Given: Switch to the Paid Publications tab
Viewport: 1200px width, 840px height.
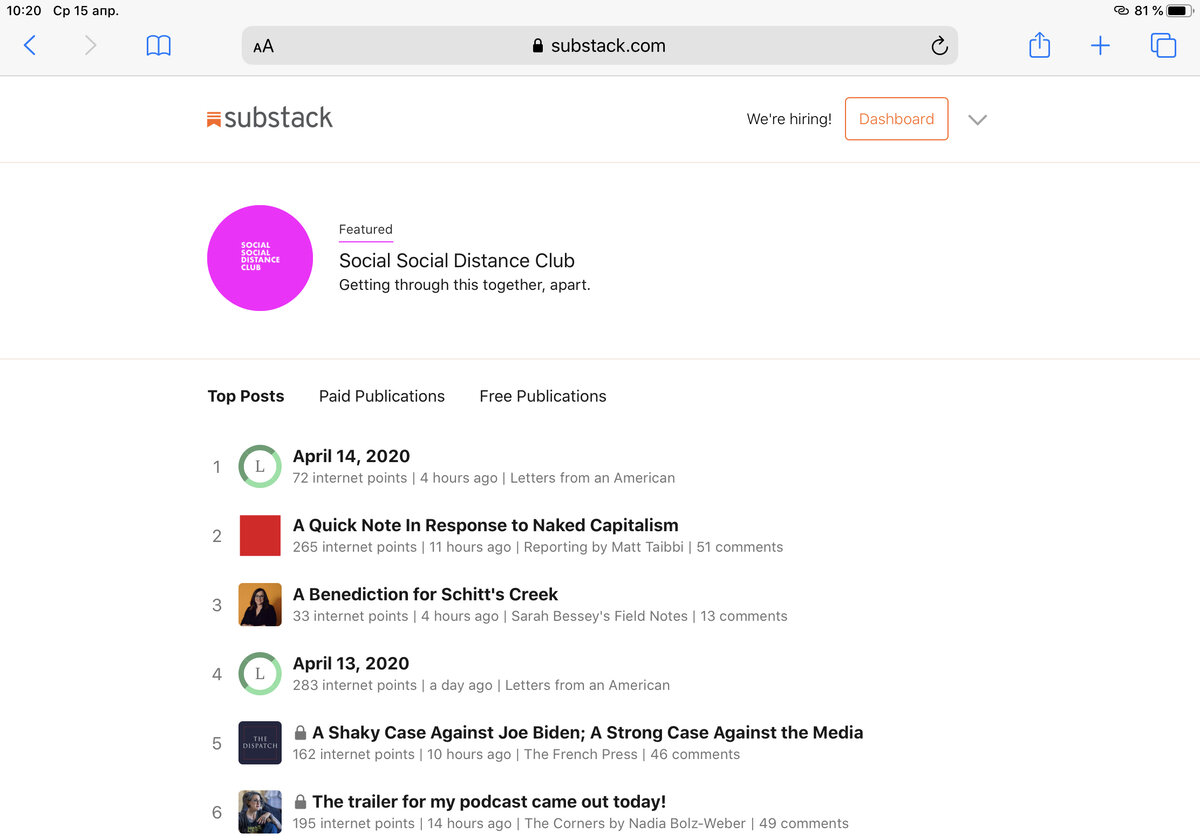Looking at the screenshot, I should tap(382, 396).
